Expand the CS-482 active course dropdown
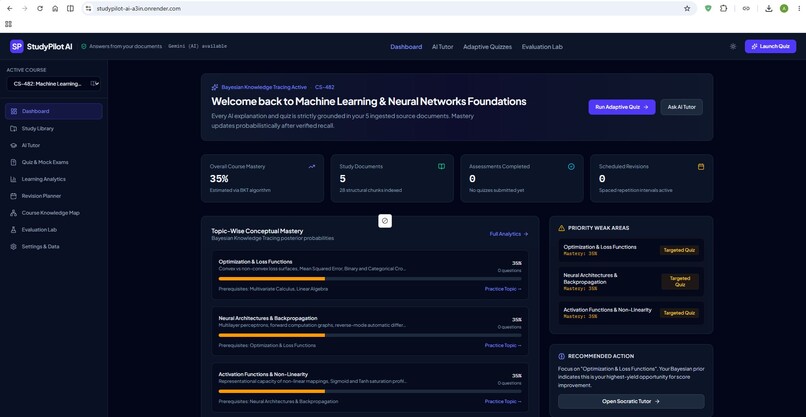This screenshot has height=417, width=806. point(54,83)
